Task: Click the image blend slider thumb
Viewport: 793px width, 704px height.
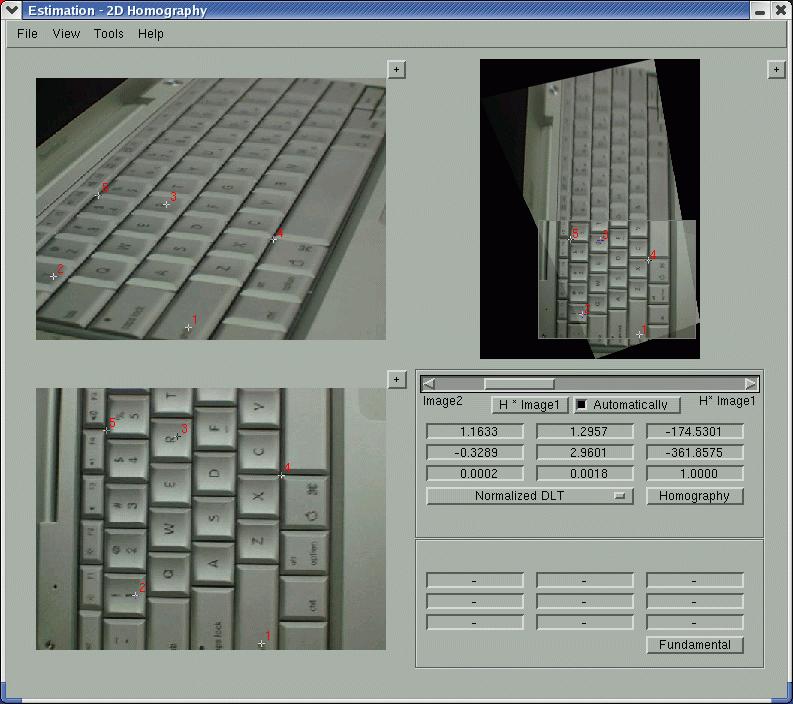Action: (519, 384)
